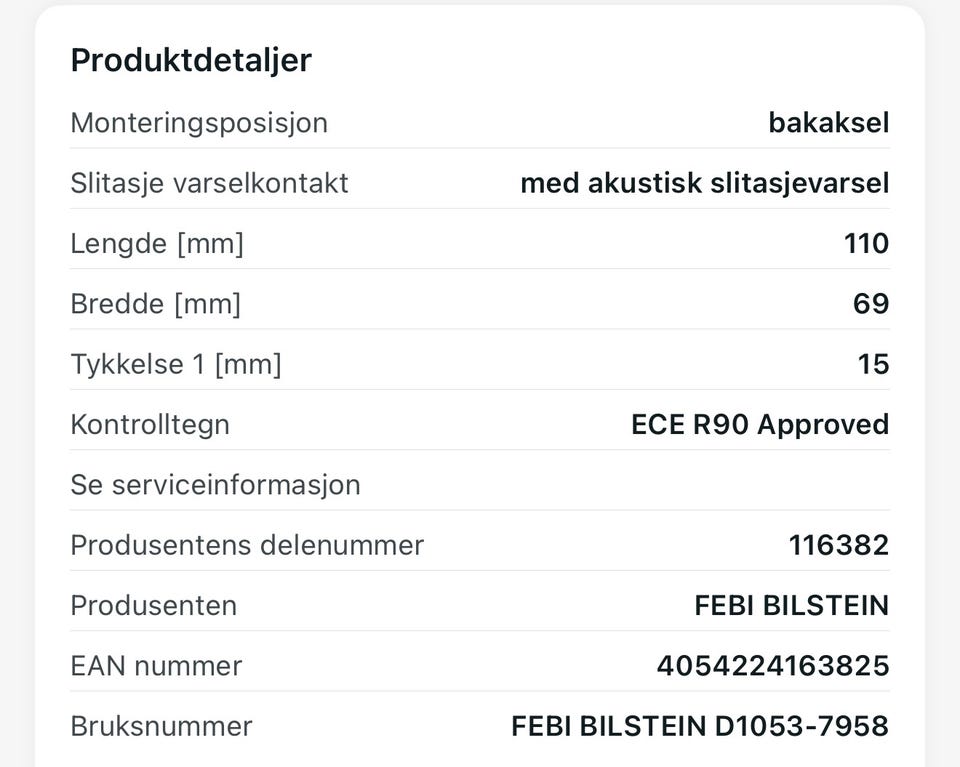
Task: Select the Tykkelse 1 [mm] label
Action: pos(176,364)
